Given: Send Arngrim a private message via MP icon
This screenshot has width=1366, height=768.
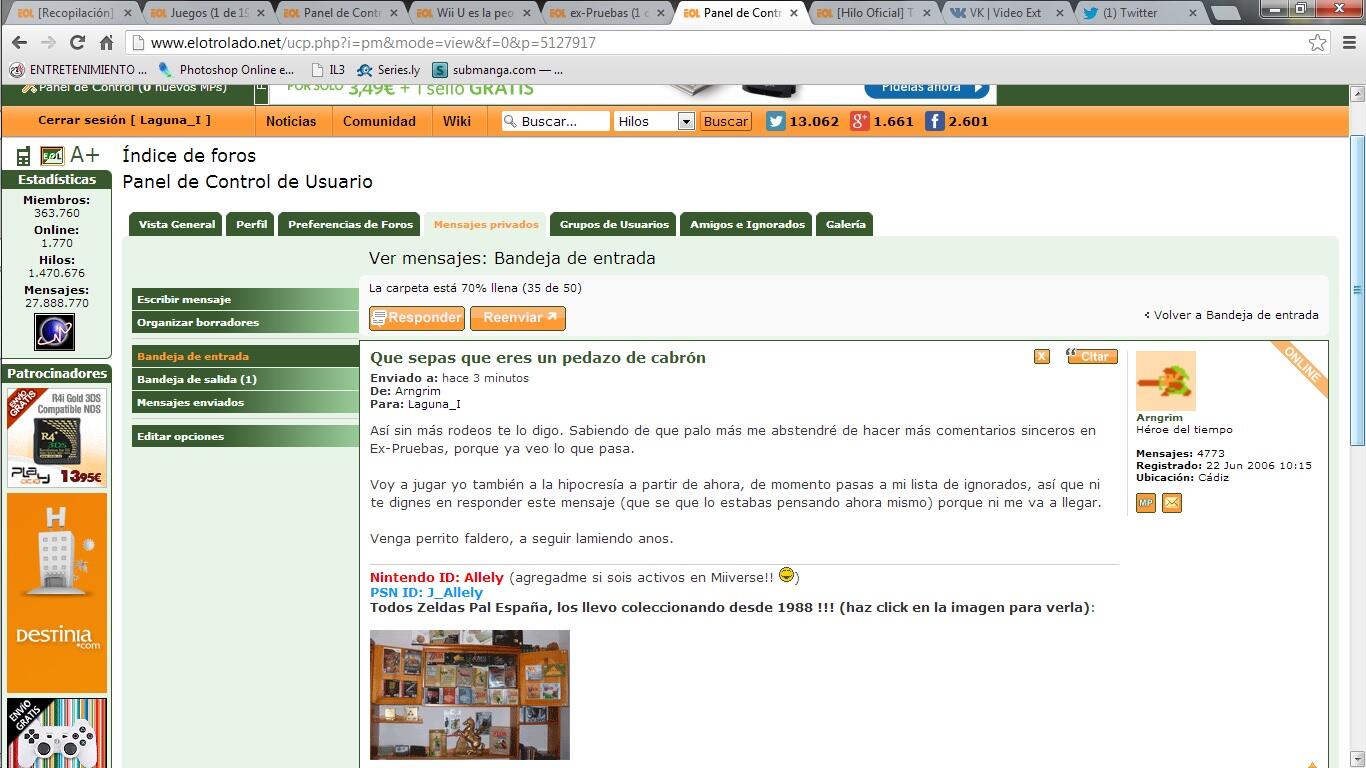Looking at the screenshot, I should pyautogui.click(x=1145, y=503).
